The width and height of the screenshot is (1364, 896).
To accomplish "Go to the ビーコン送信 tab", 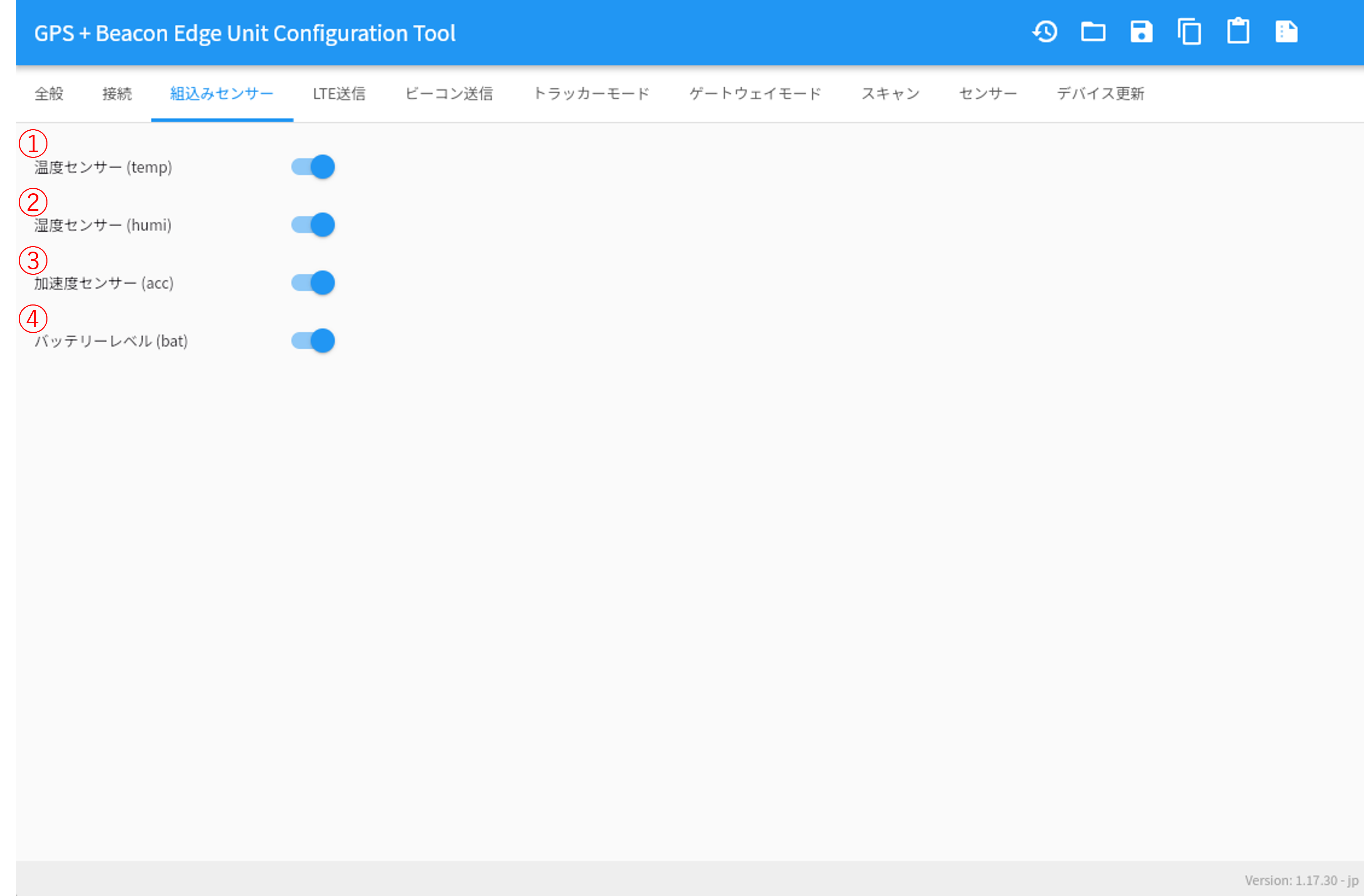I will pyautogui.click(x=449, y=94).
